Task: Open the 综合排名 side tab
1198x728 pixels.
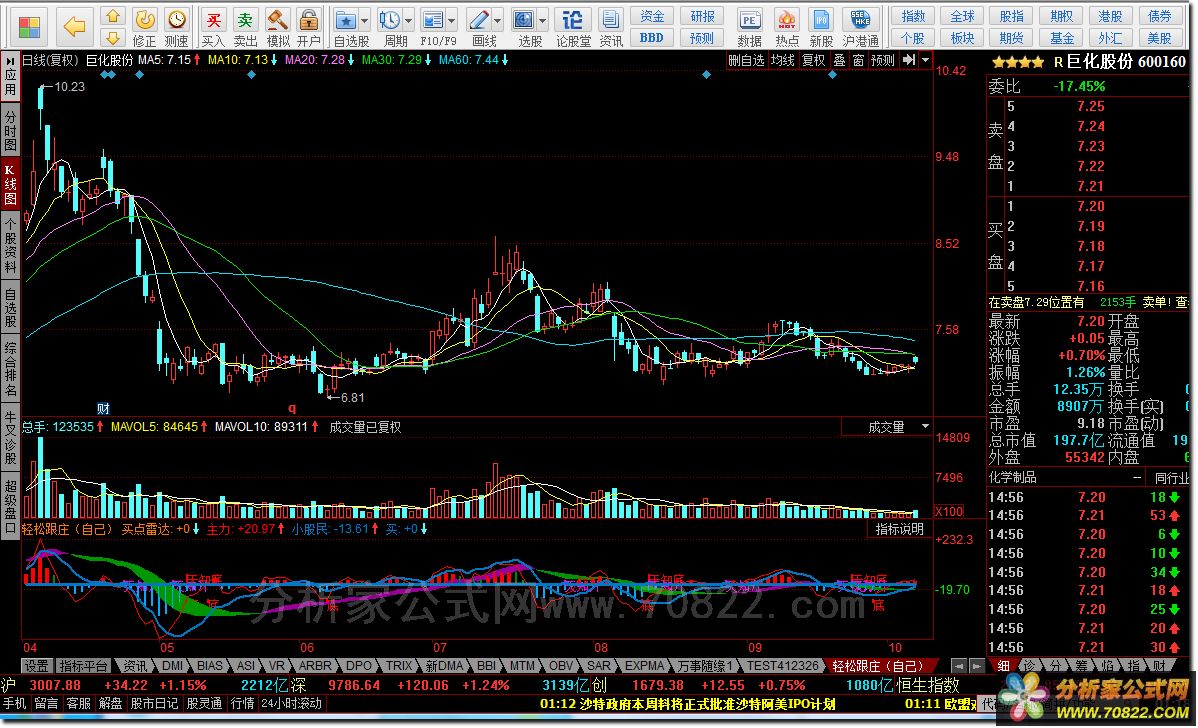Action: [11, 369]
